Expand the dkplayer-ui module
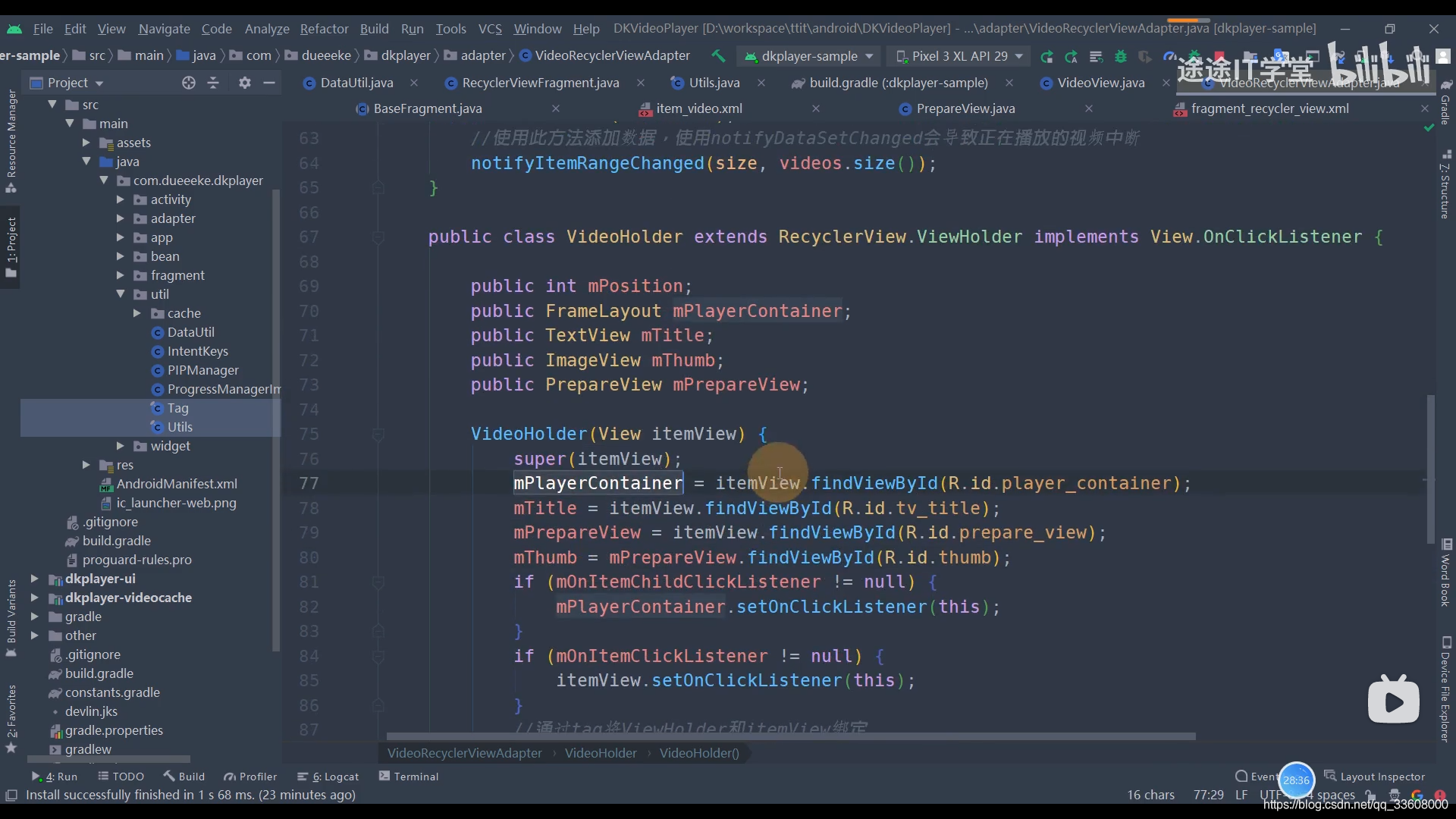 click(x=34, y=579)
